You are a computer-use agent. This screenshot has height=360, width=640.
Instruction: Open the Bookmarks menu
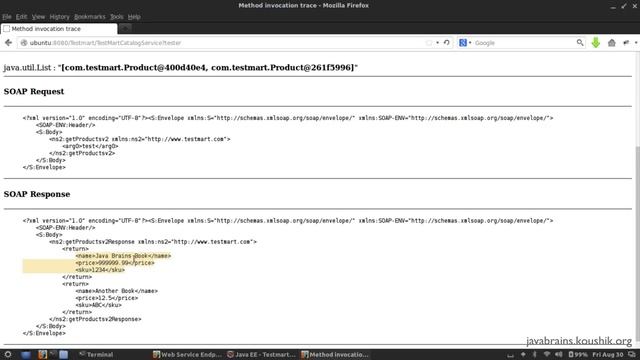(x=89, y=17)
